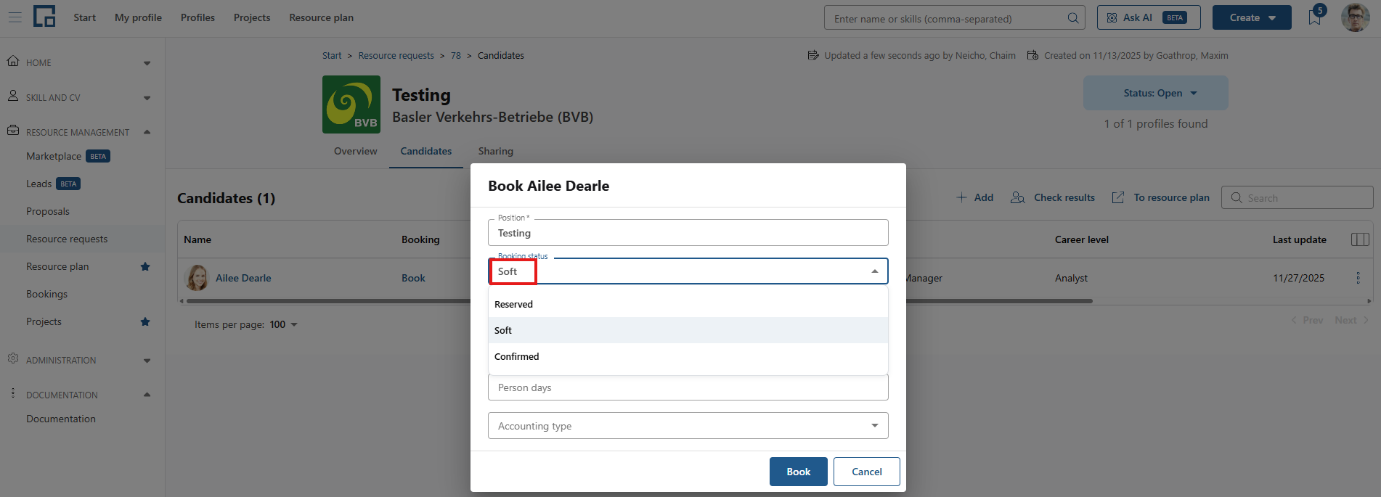The width and height of the screenshot is (1381, 497).
Task: Switch to the Candidates tab
Action: (425, 151)
